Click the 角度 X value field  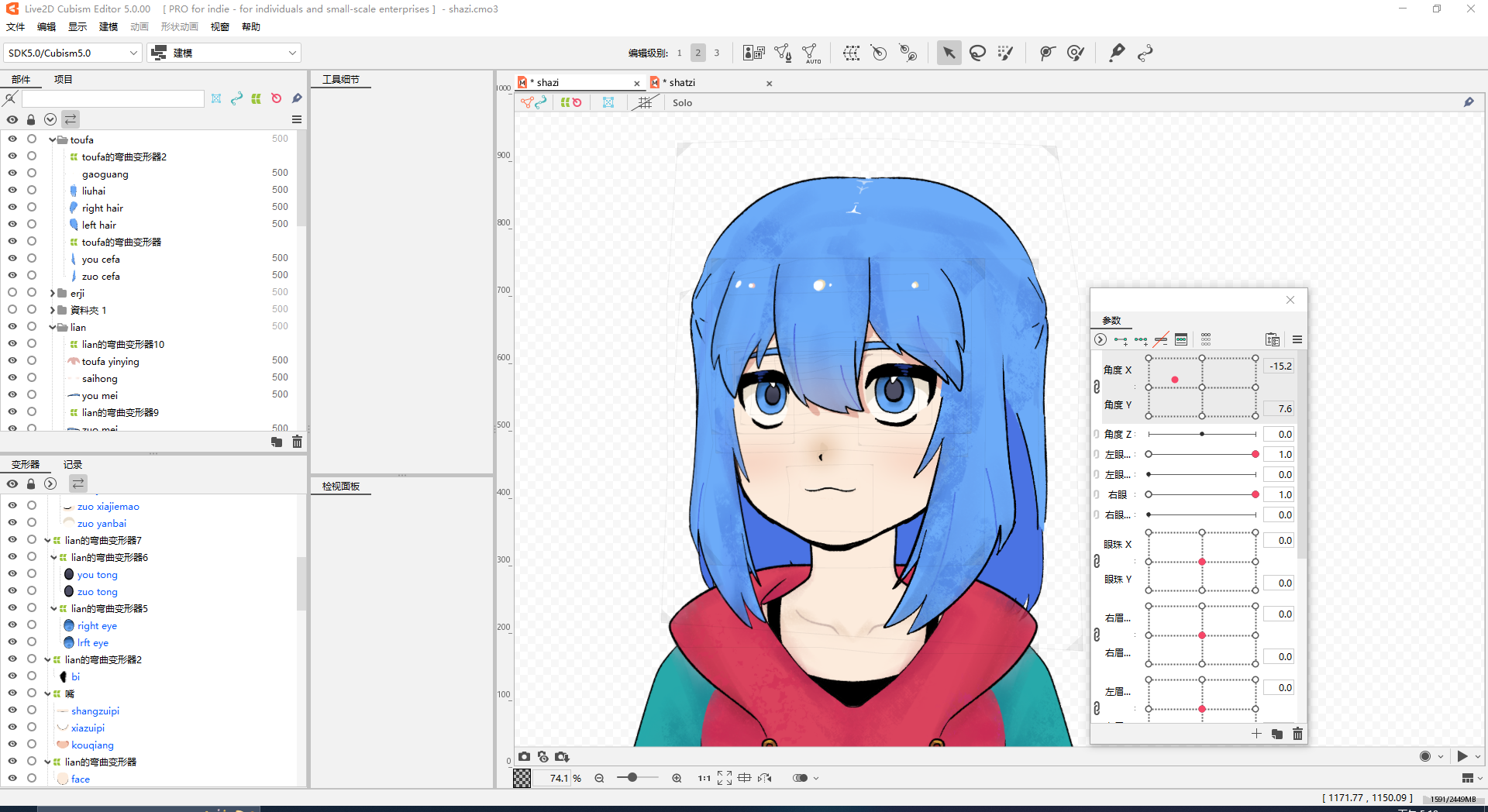(x=1280, y=366)
